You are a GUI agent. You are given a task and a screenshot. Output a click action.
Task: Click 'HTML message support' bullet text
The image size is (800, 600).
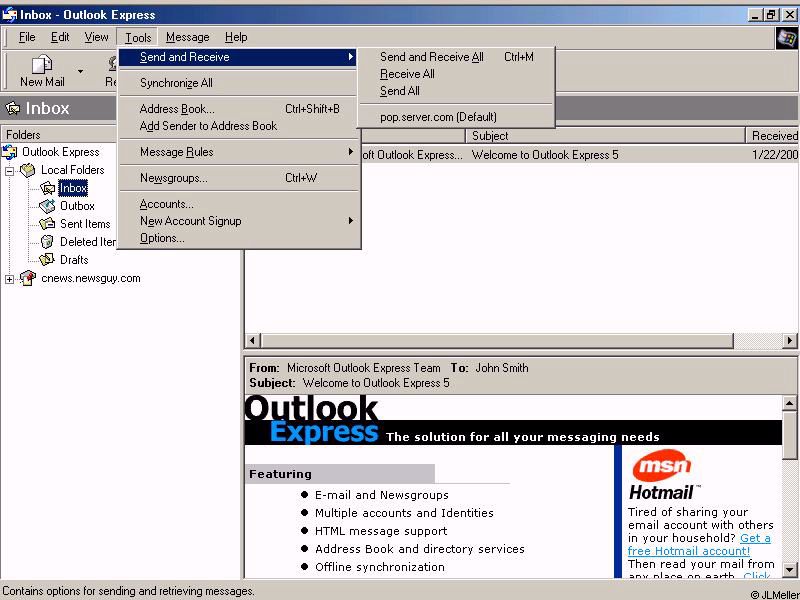[381, 531]
